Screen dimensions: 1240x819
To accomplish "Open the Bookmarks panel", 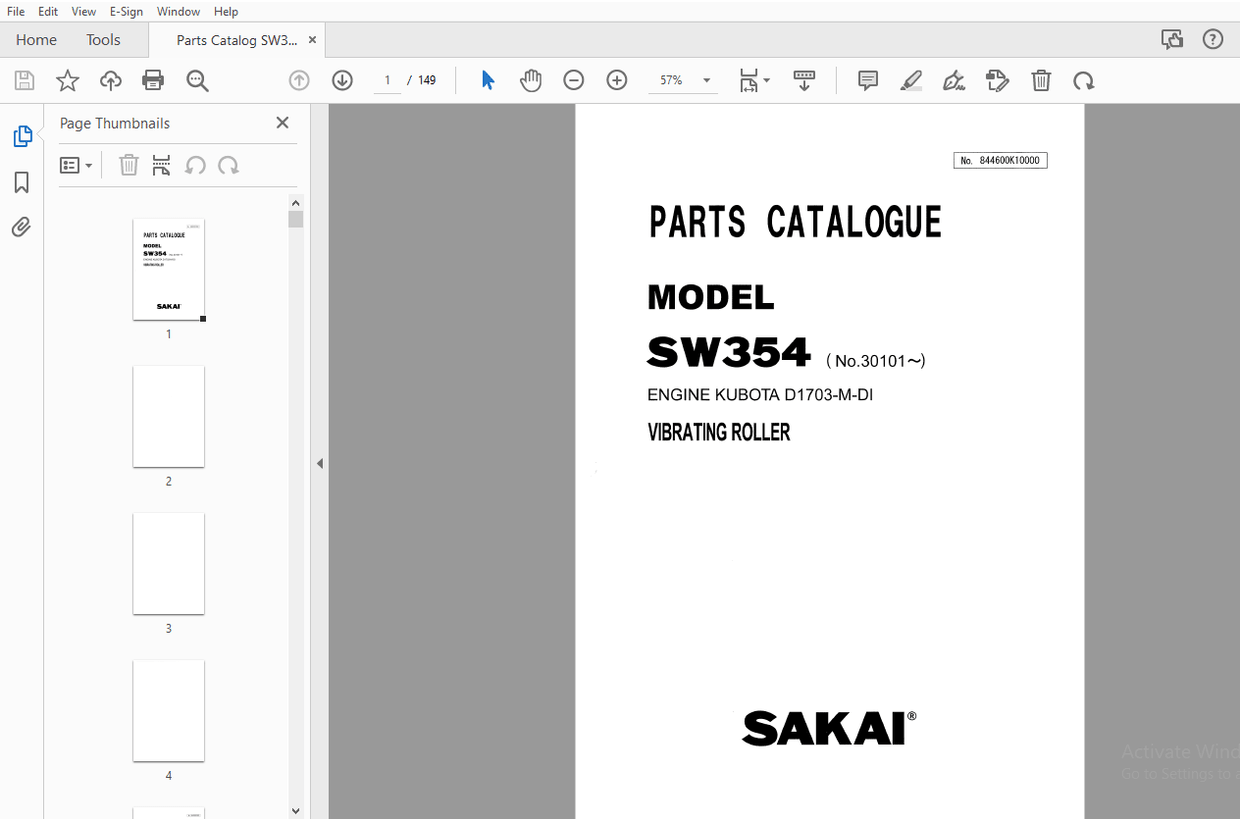I will 21,182.
